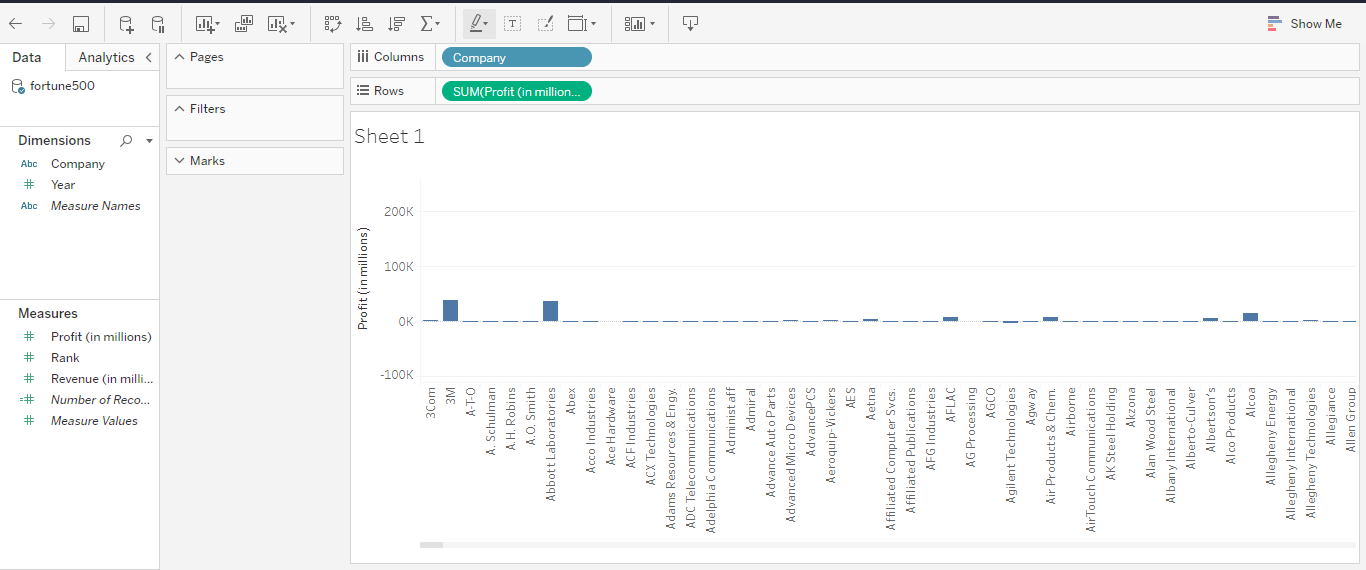
Task: Click the Undo back arrow
Action: pos(16,24)
